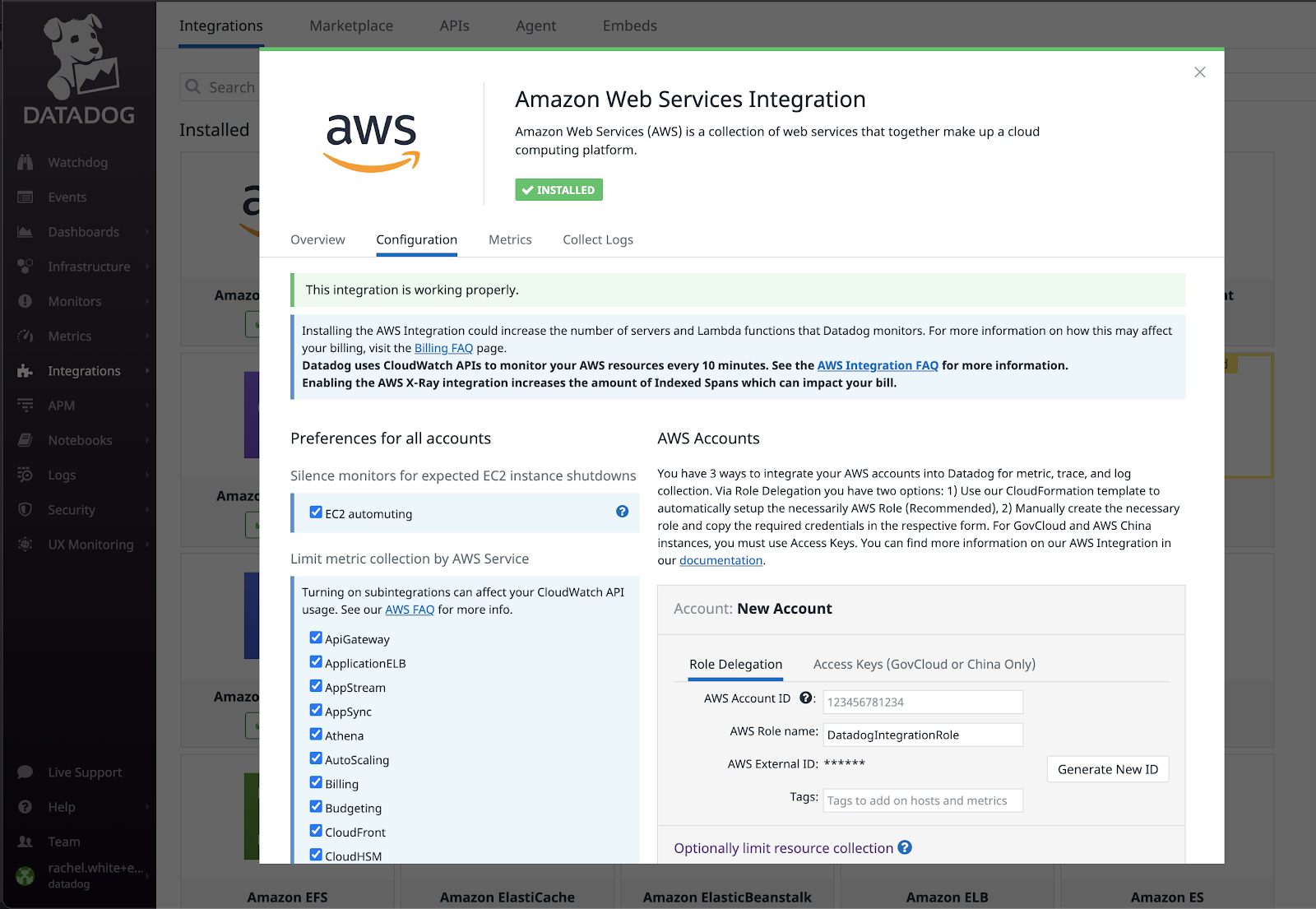This screenshot has height=909, width=1316.
Task: Expand the APM submenu arrow
Action: click(x=147, y=406)
